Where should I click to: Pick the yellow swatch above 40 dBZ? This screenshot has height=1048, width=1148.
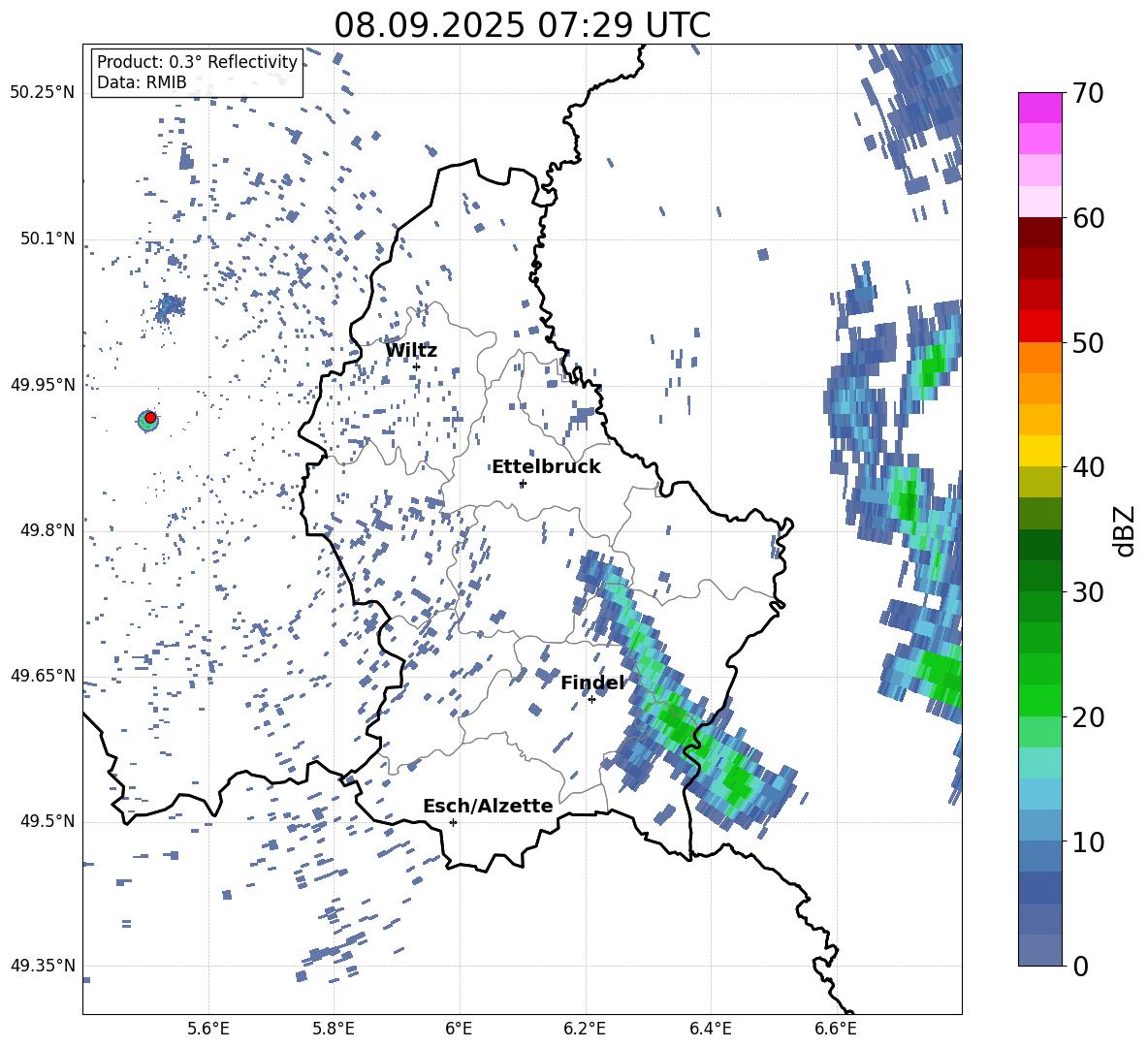point(1039,451)
